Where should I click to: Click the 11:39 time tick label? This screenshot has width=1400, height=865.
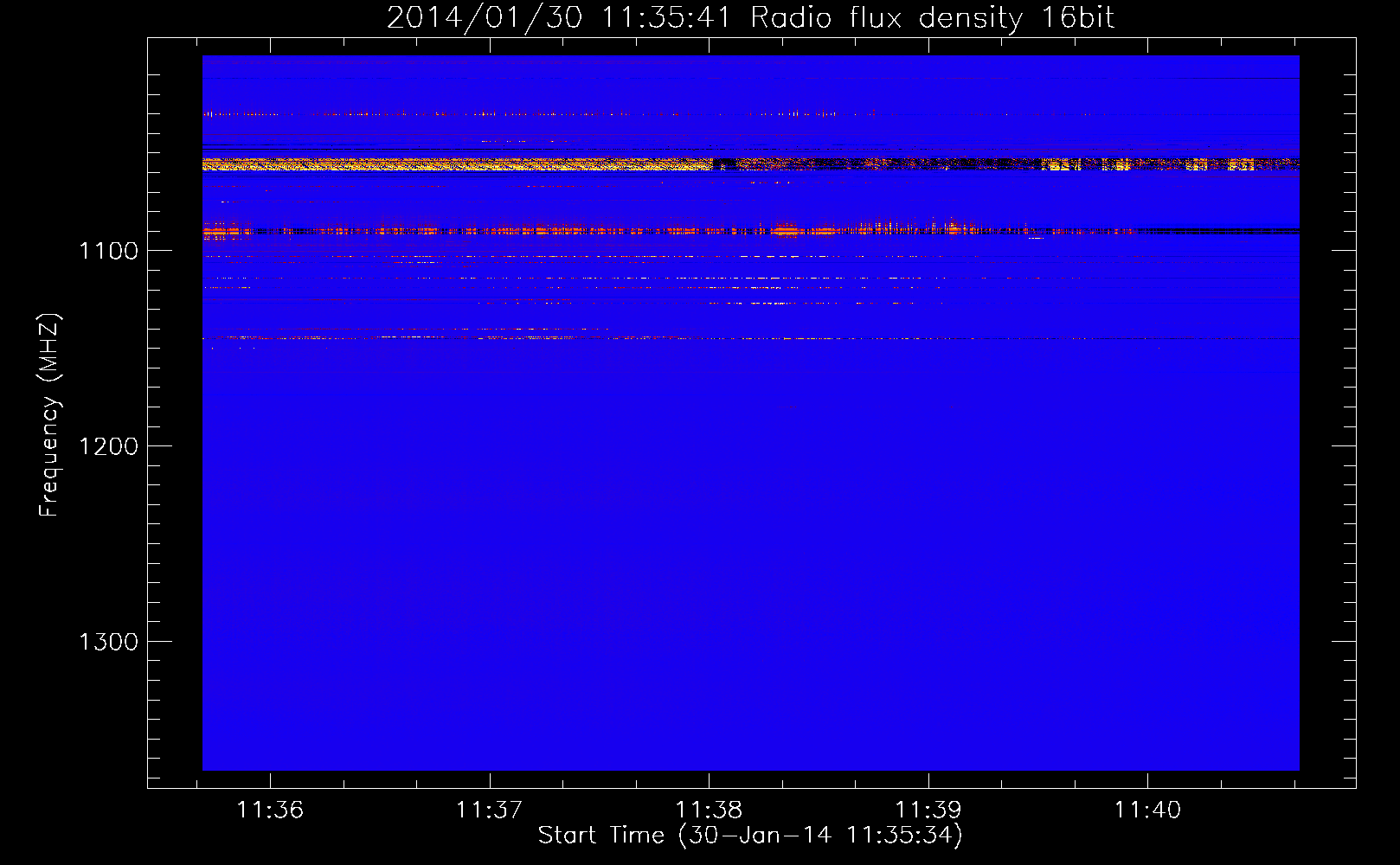pyautogui.click(x=928, y=811)
